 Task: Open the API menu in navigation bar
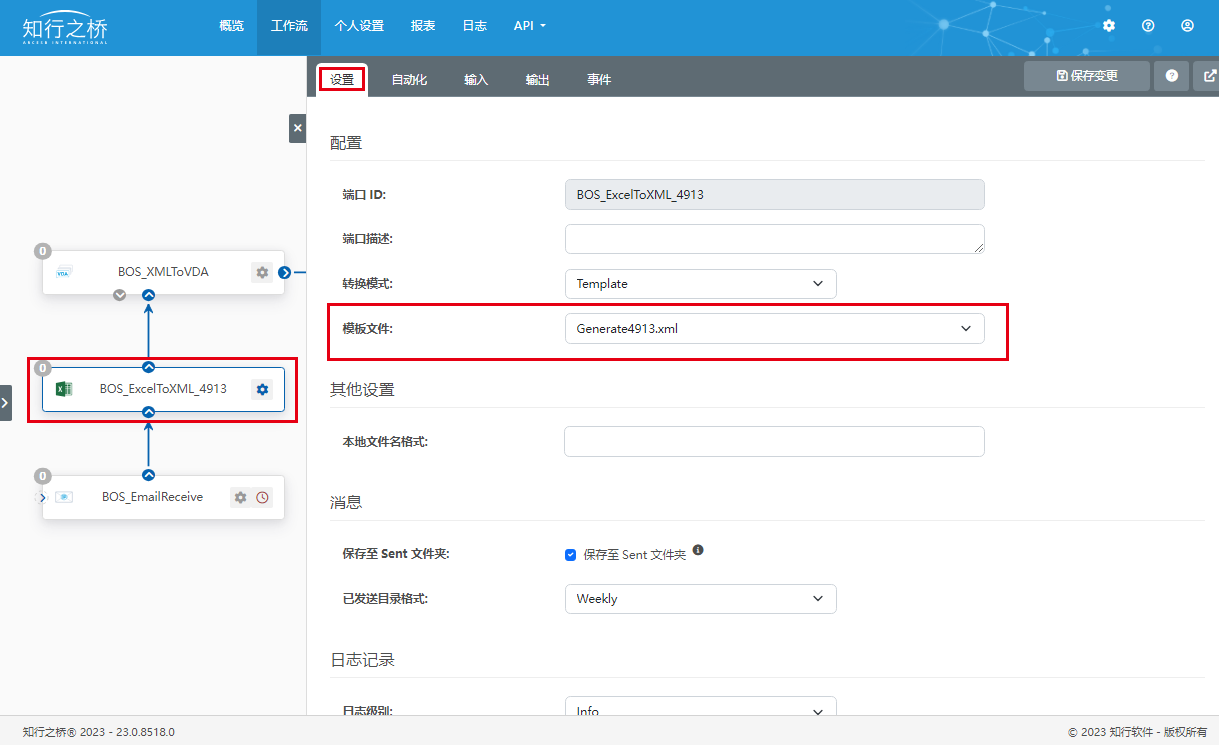pos(529,26)
